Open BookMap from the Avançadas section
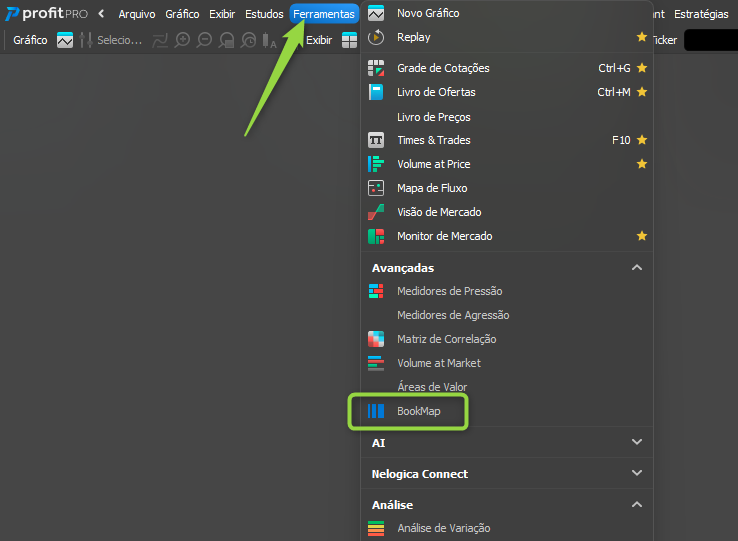The width and height of the screenshot is (738, 541). [418, 411]
